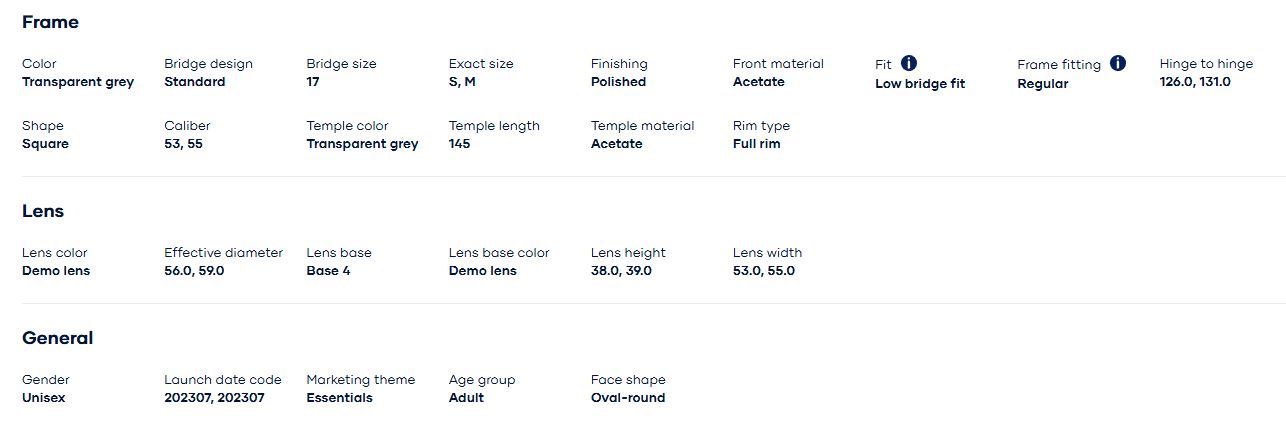Select the Lens section heading
1286x427 pixels.
pos(43,211)
